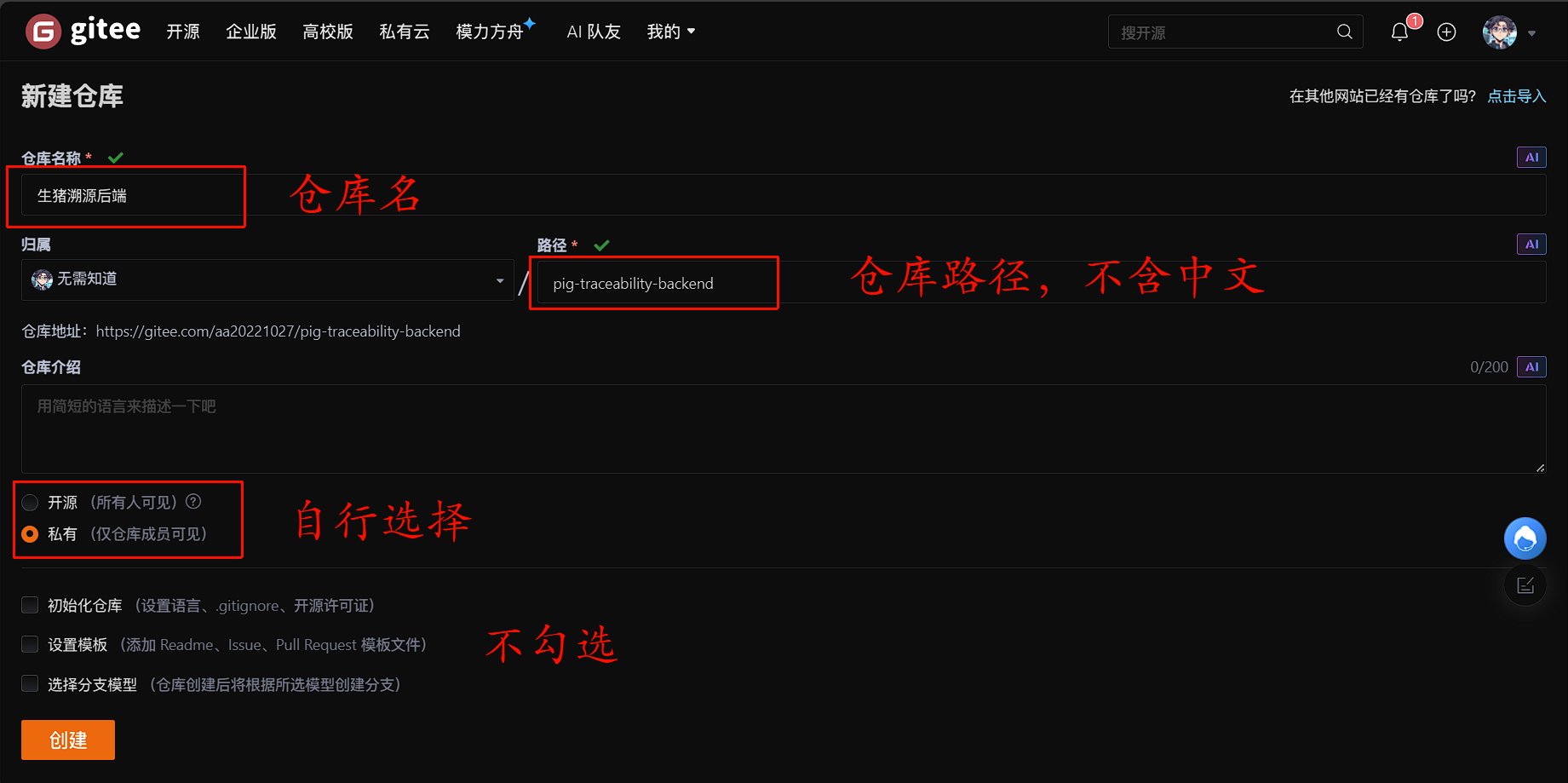Open the blue floating assistant icon
Image resolution: width=1568 pixels, height=783 pixels.
[1525, 538]
